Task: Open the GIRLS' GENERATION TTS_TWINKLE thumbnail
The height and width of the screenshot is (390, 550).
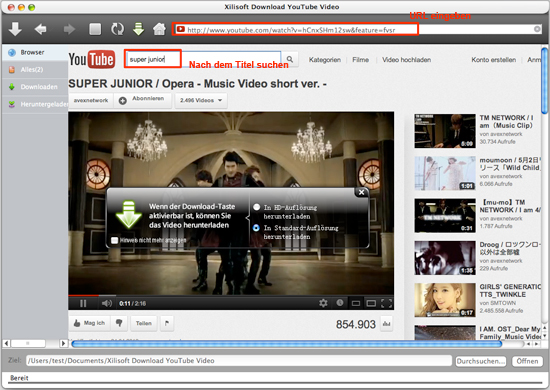Action: 445,300
